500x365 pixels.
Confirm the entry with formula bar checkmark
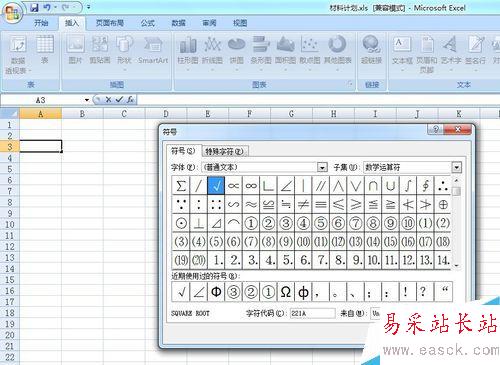click(119, 99)
